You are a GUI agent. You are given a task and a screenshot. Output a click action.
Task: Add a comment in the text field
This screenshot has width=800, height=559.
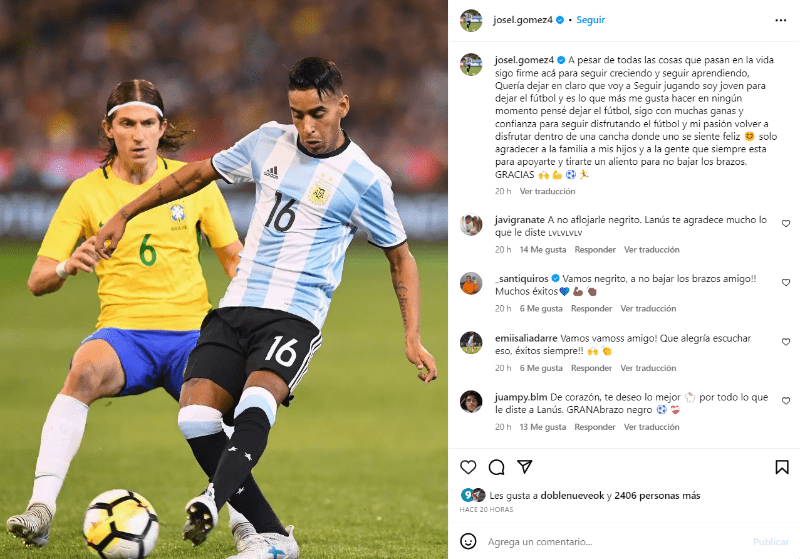point(615,542)
